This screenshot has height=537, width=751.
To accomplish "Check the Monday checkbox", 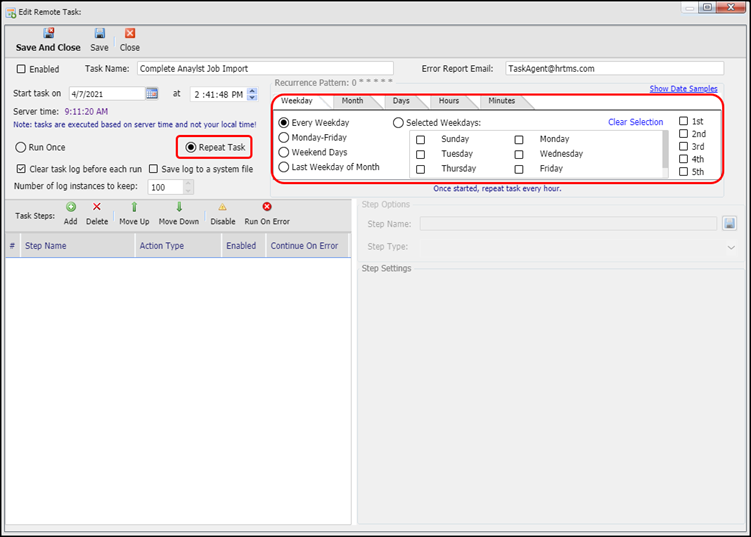I will 519,140.
